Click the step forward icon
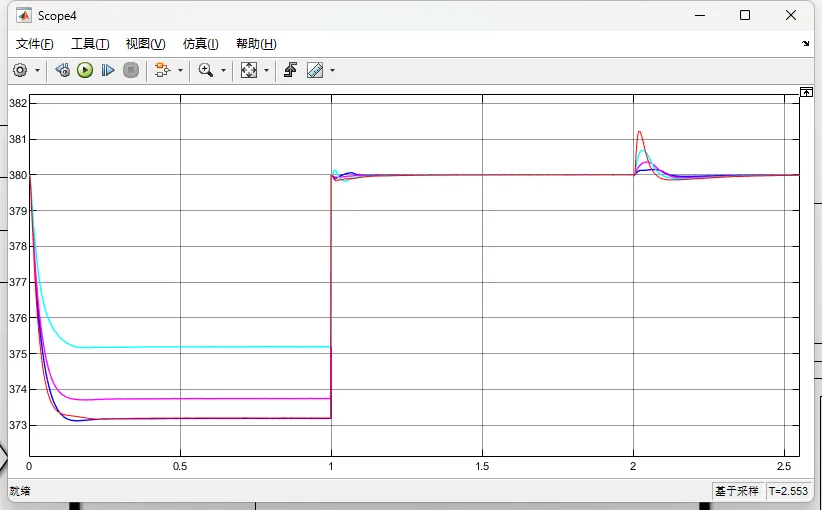The width and height of the screenshot is (822, 510). click(x=108, y=70)
